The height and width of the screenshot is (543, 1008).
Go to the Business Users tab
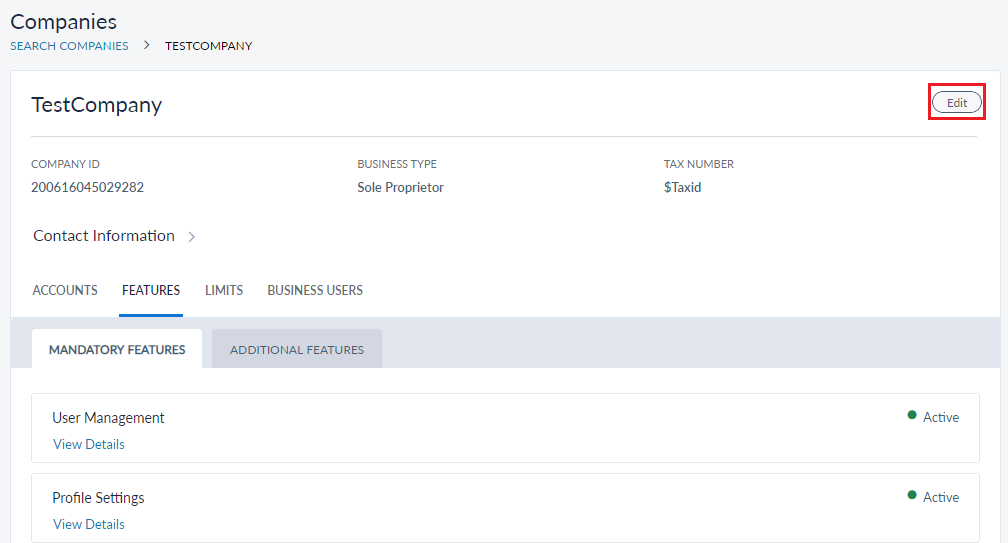315,290
